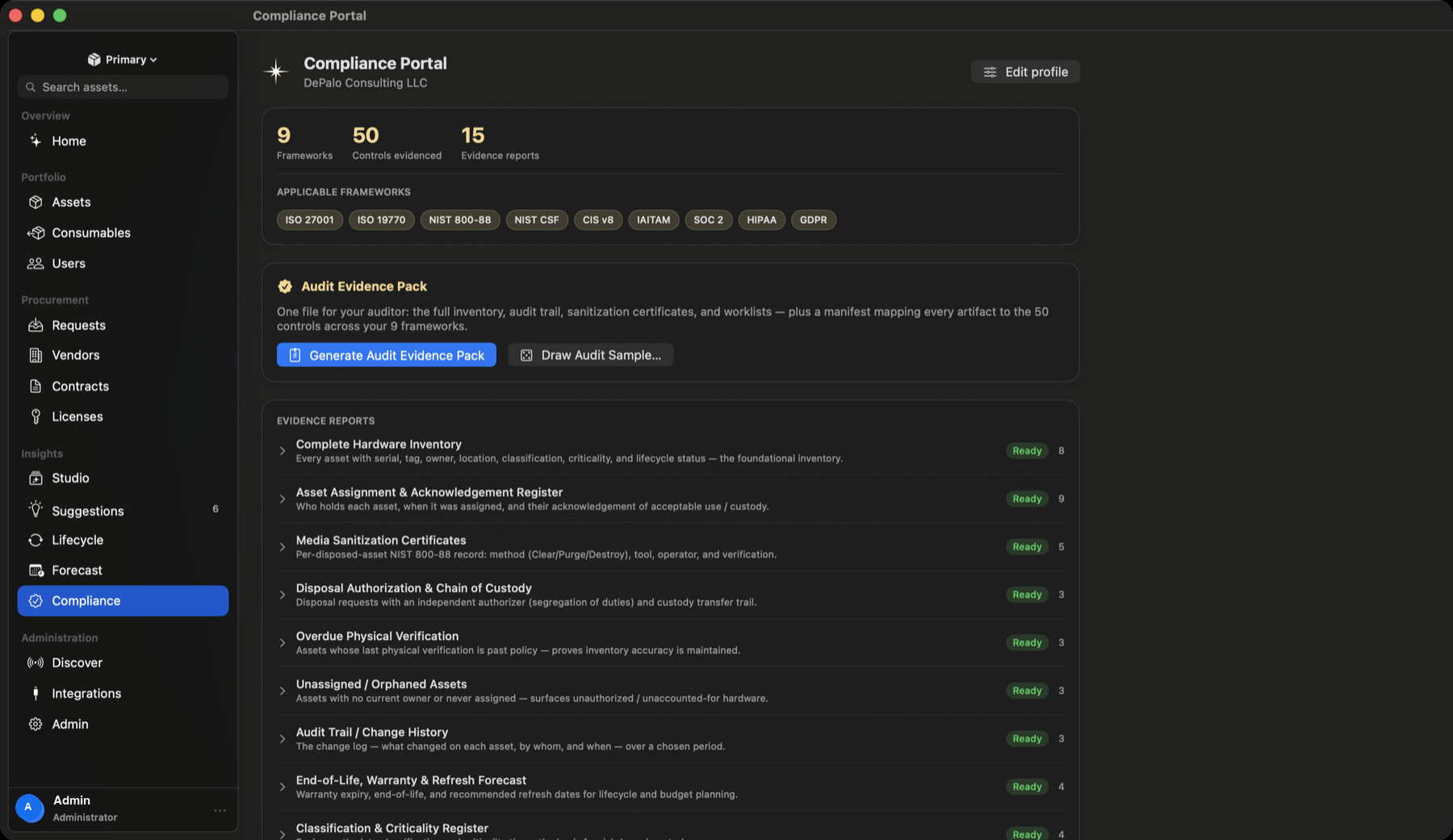Click the Licenses key icon
Viewport: 1453px width, 840px height.
tap(36, 416)
